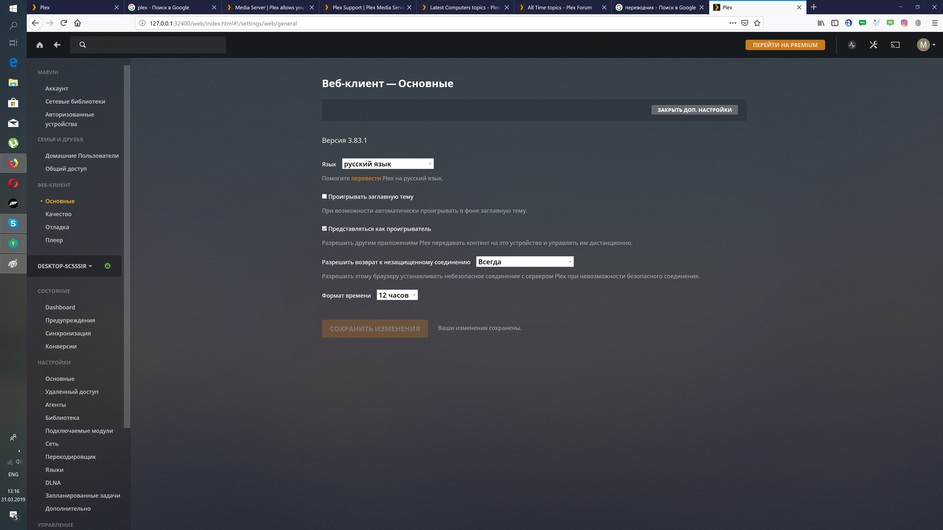The width and height of the screenshot is (943, 530).
Task: Click the Instagram extension icon
Action: point(904,23)
